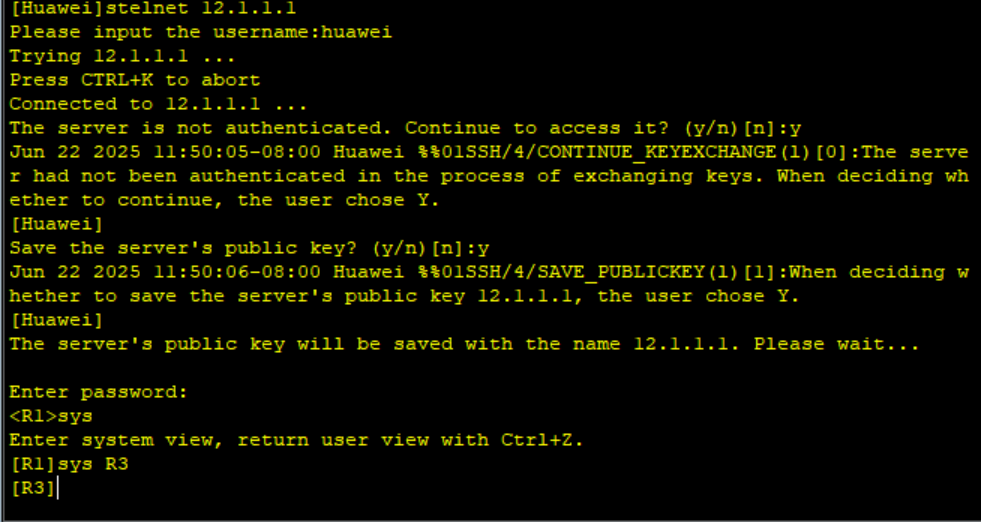Click the '[R1]sys R3' command line
The width and height of the screenshot is (981, 522).
[x=69, y=464]
